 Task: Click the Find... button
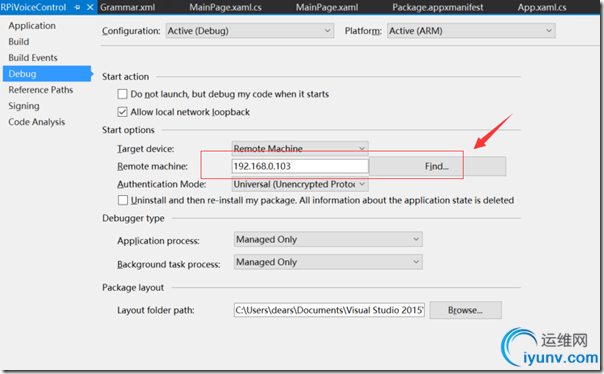[437, 166]
